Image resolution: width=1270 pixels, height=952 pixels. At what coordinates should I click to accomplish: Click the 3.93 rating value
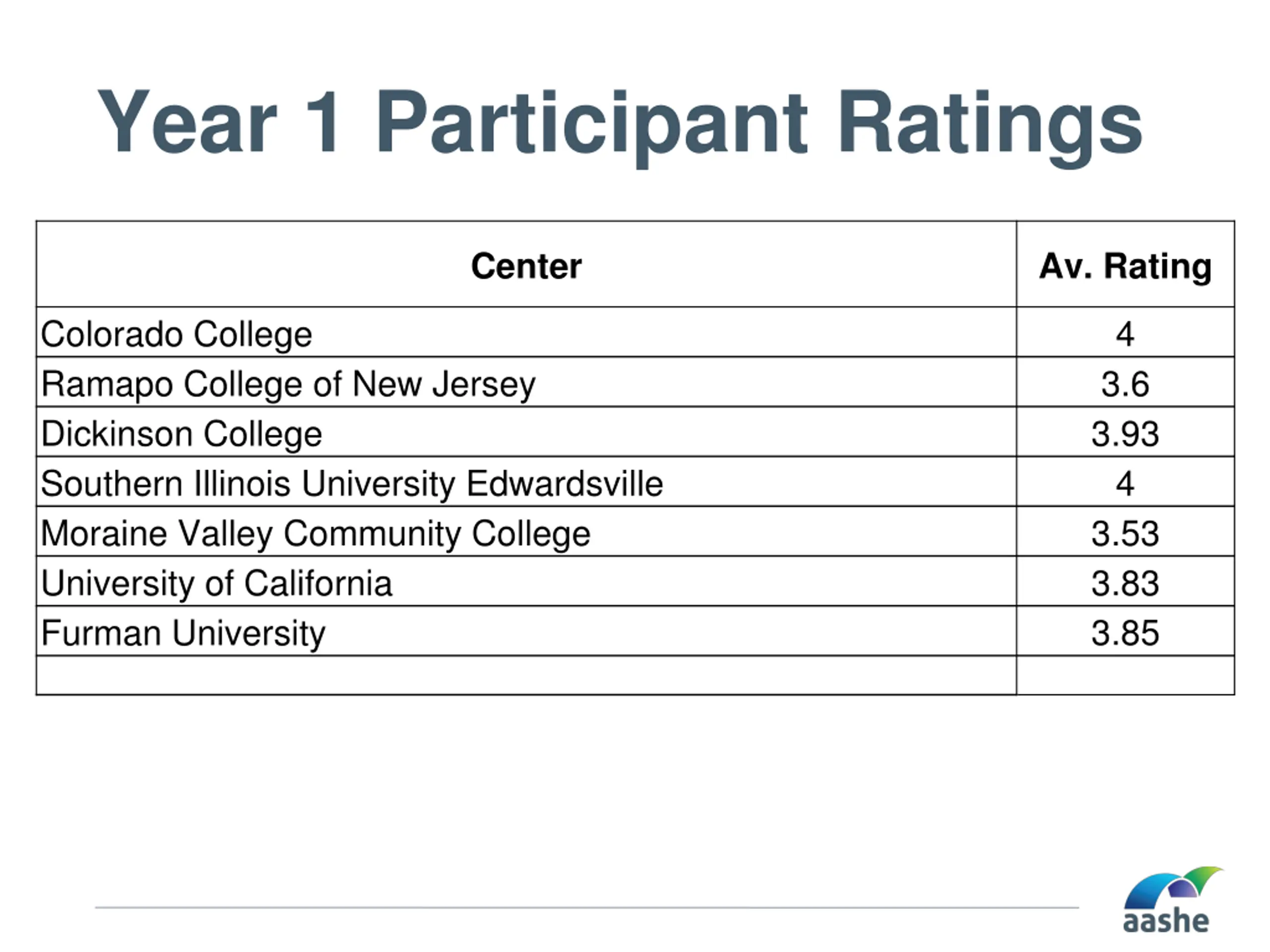point(1125,434)
